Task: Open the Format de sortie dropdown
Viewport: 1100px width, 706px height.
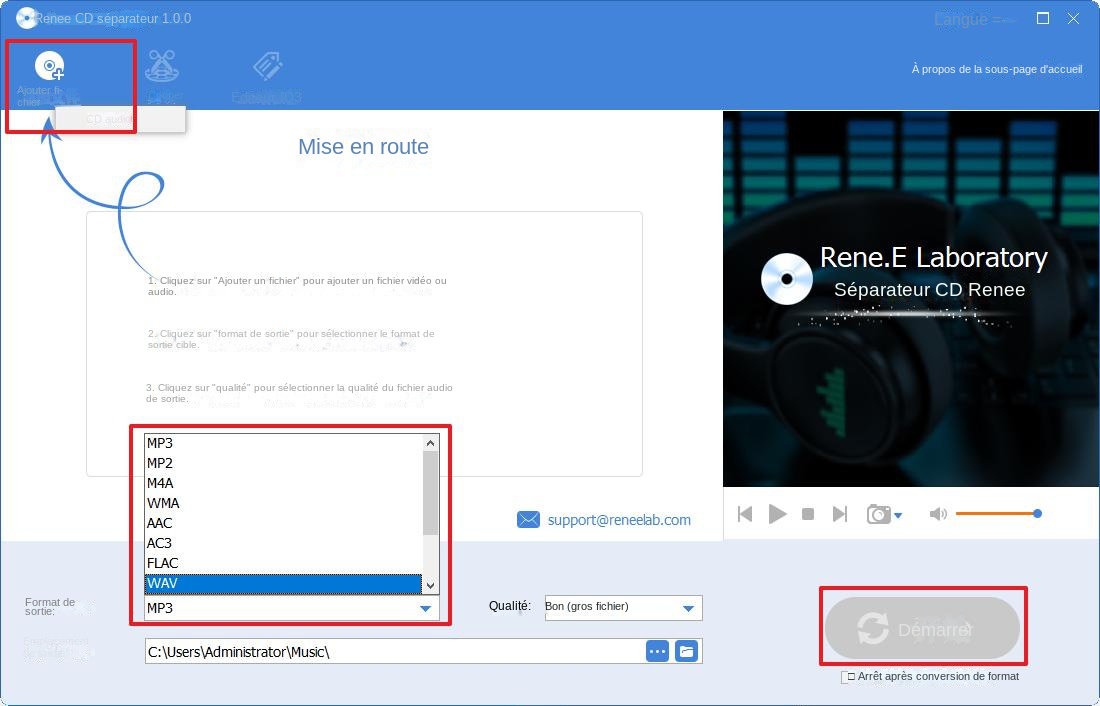Action: tap(424, 607)
